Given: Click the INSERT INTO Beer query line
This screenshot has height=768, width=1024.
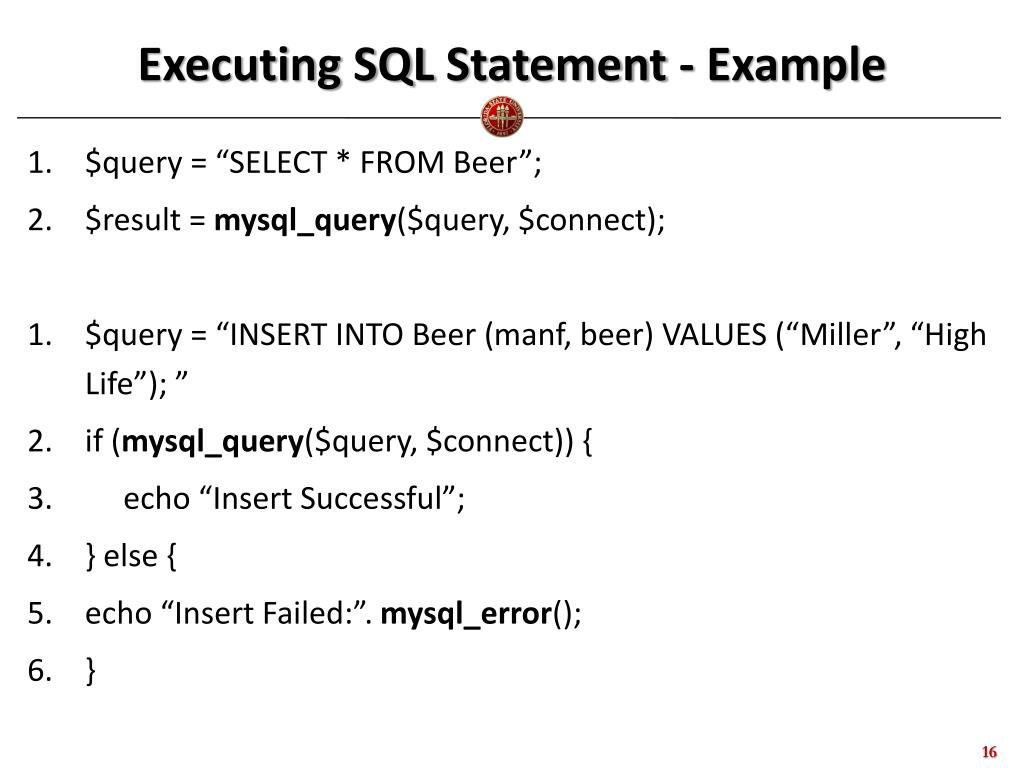Looking at the screenshot, I should point(536,335).
